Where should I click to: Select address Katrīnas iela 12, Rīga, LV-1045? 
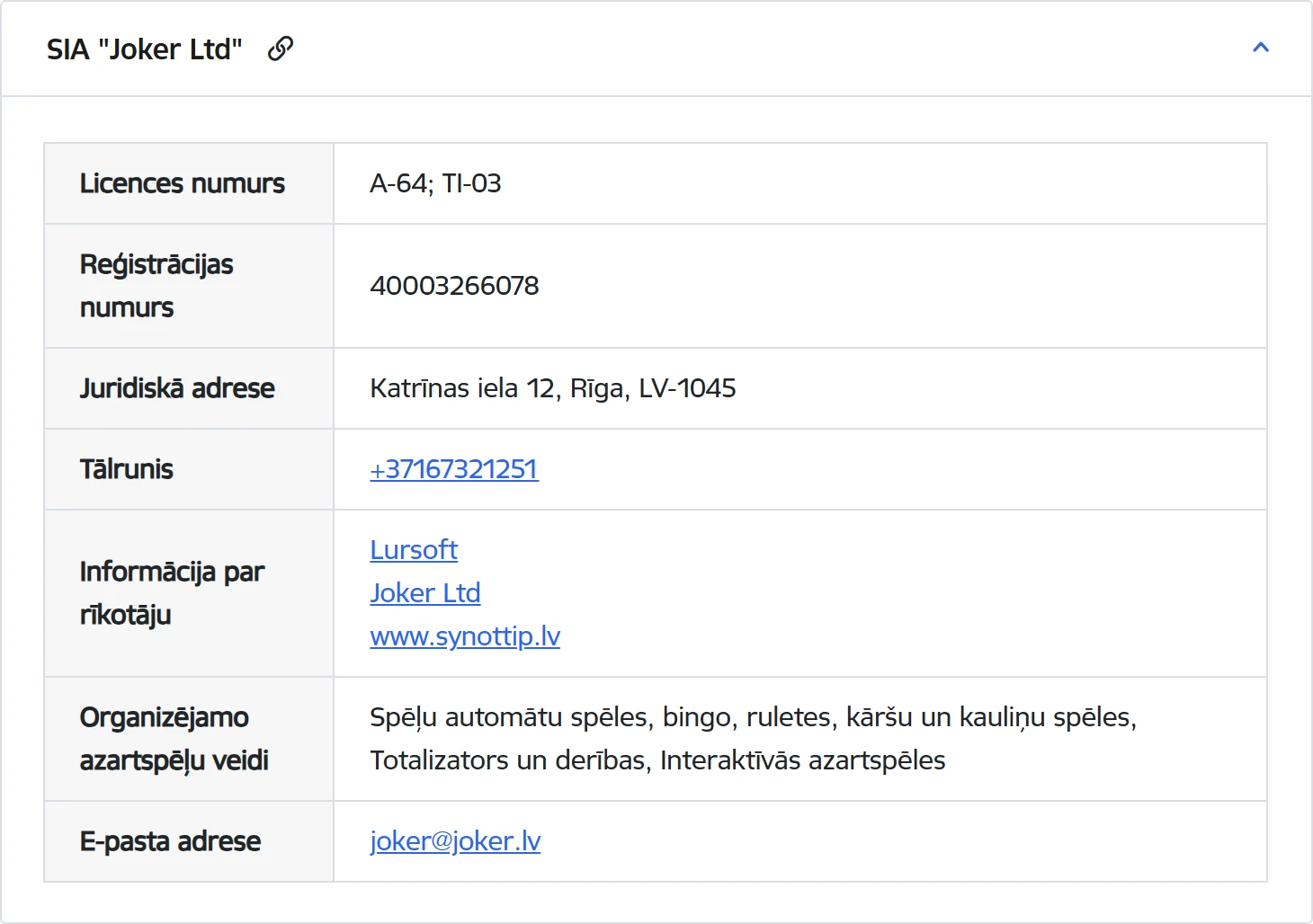(553, 388)
